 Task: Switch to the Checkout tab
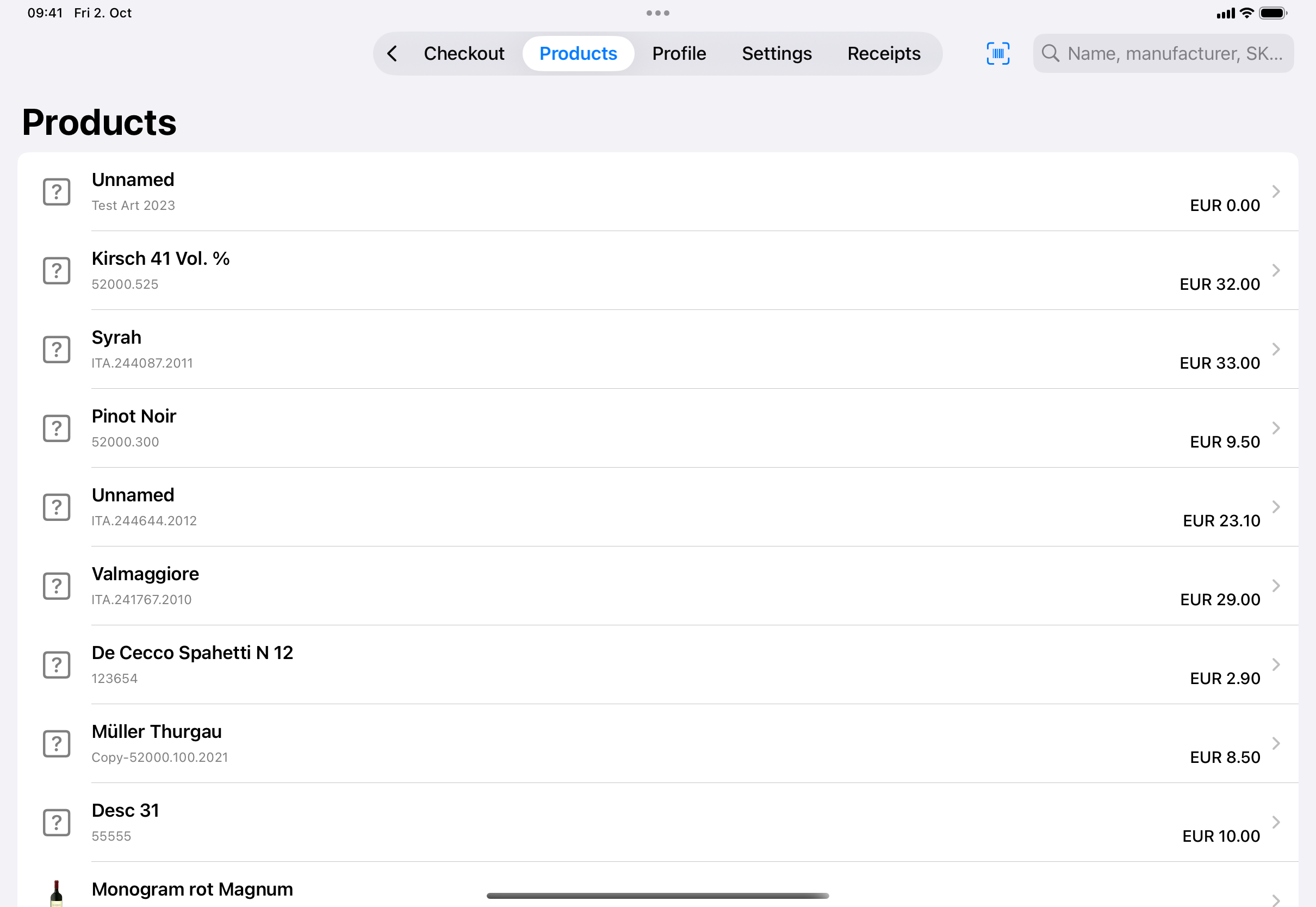click(x=464, y=53)
